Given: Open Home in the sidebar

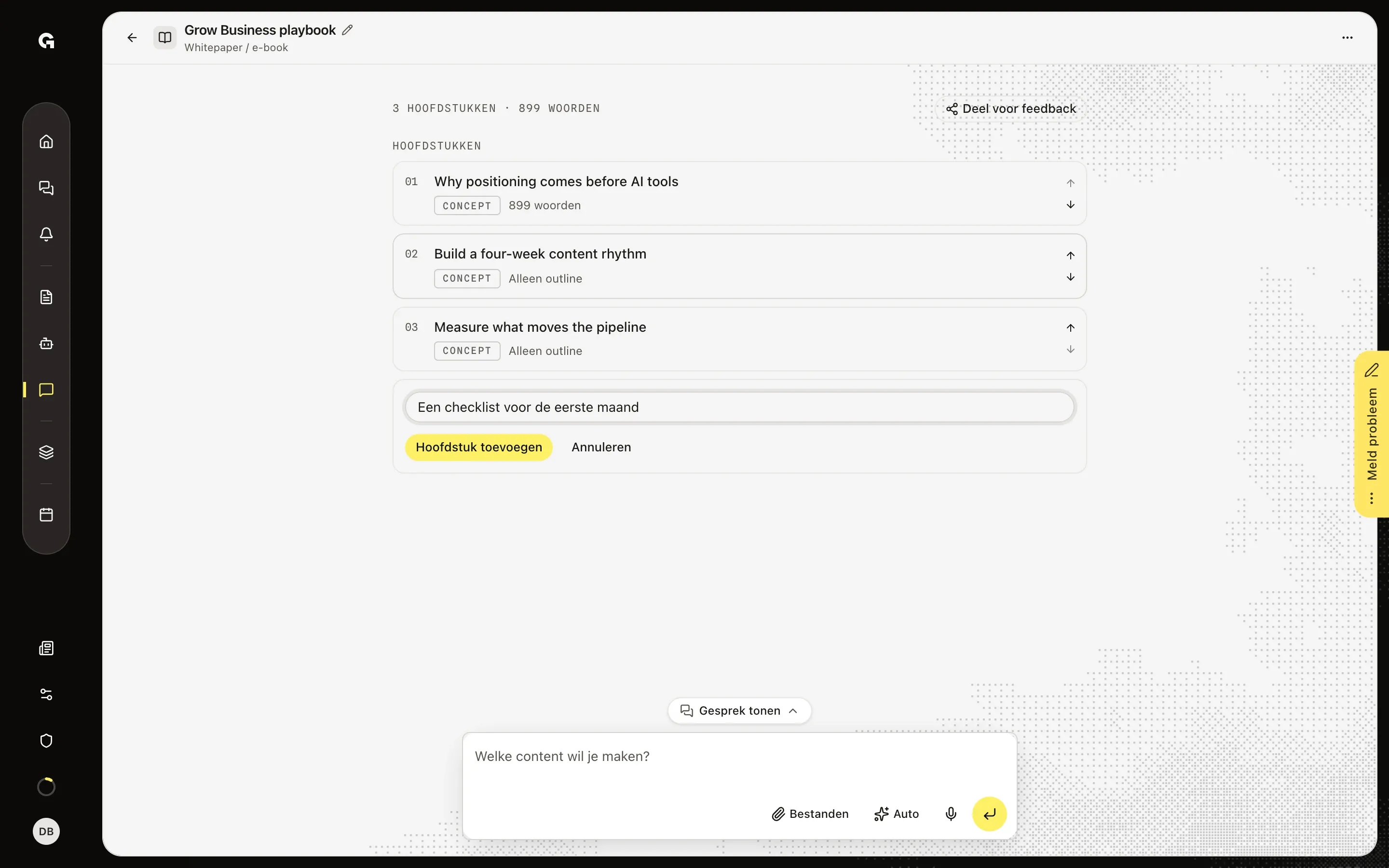Looking at the screenshot, I should pos(46,141).
